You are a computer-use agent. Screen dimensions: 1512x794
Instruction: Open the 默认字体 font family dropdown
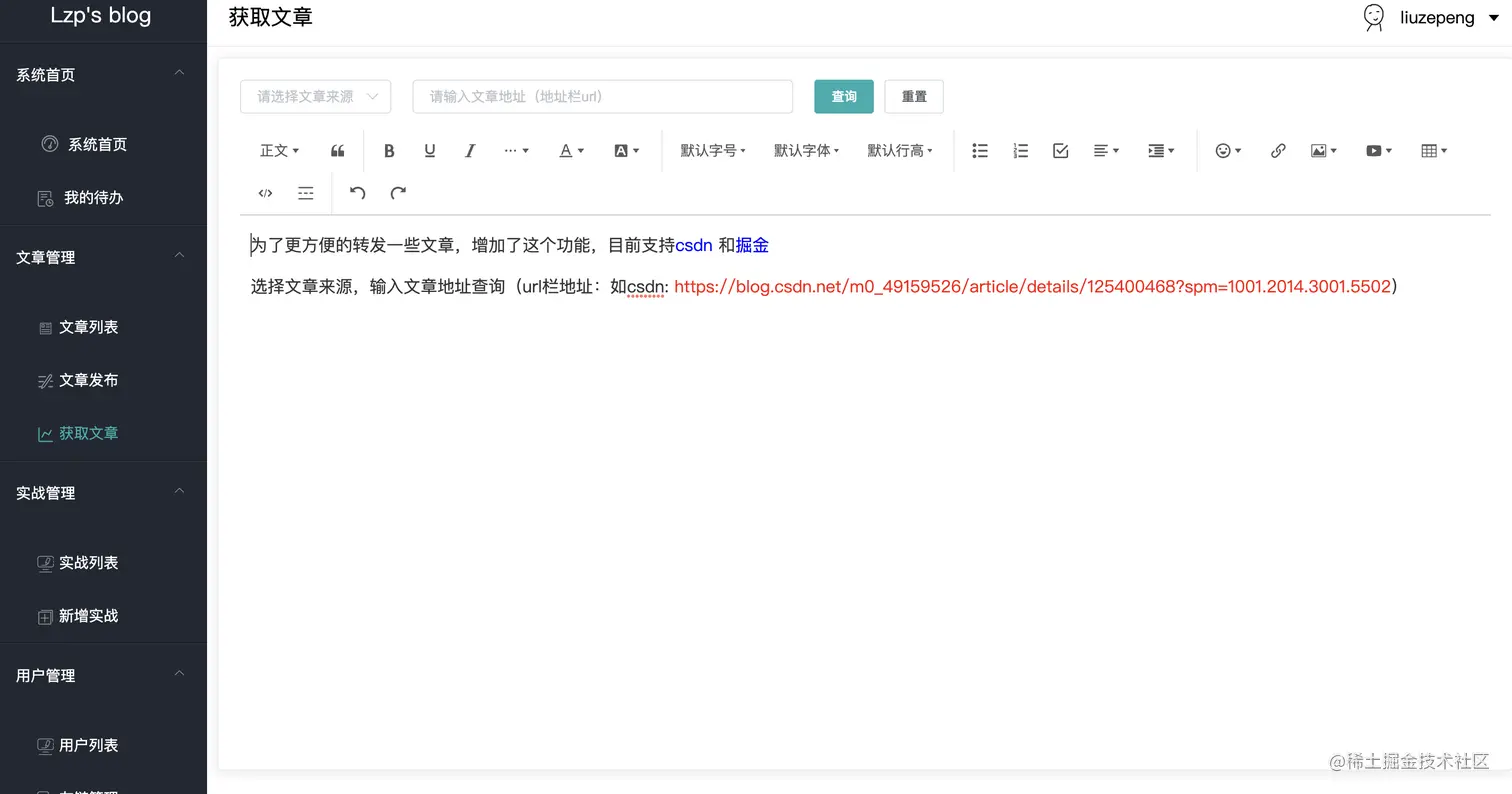806,151
